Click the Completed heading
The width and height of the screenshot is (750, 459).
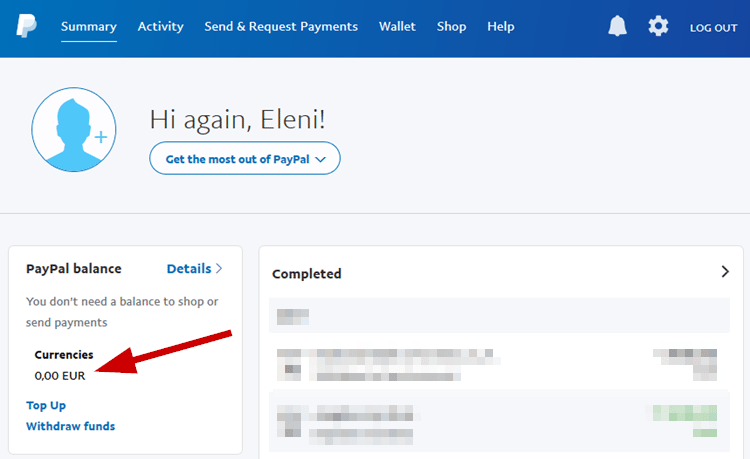307,274
